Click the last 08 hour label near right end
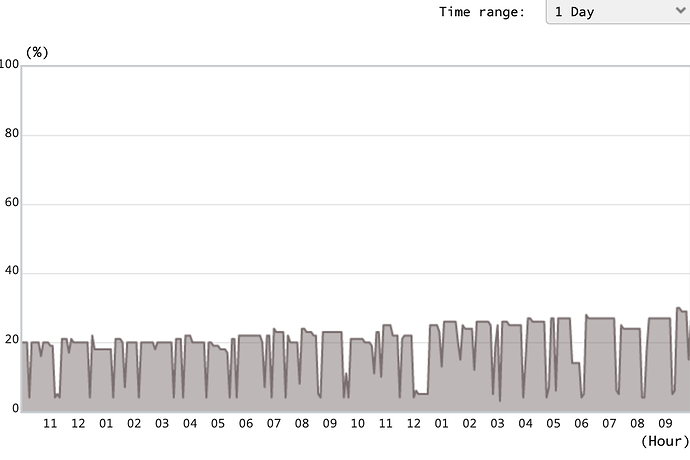Screen dimensions: 690x460 tap(637, 423)
